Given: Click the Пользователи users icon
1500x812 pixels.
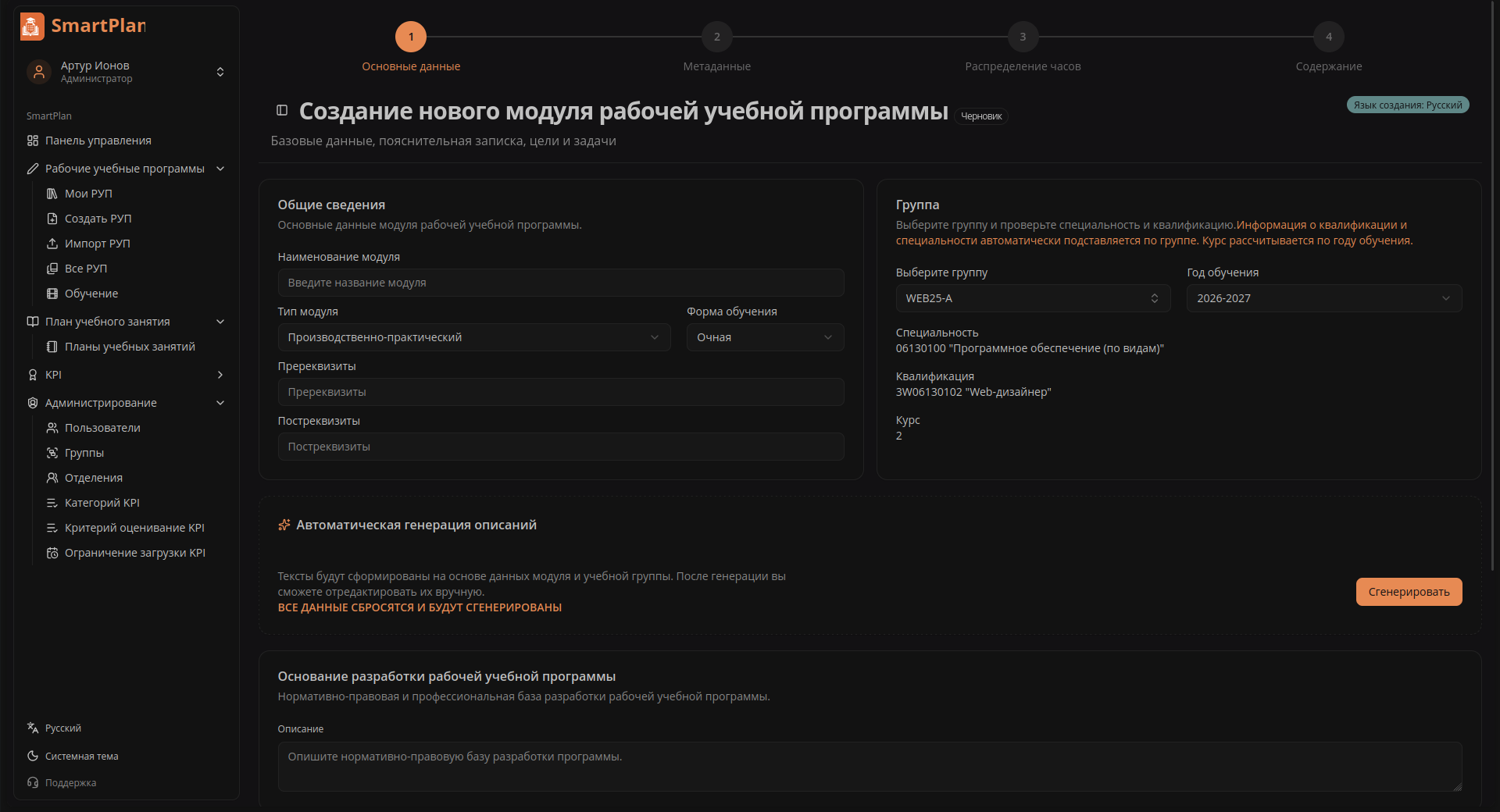Looking at the screenshot, I should click(52, 428).
